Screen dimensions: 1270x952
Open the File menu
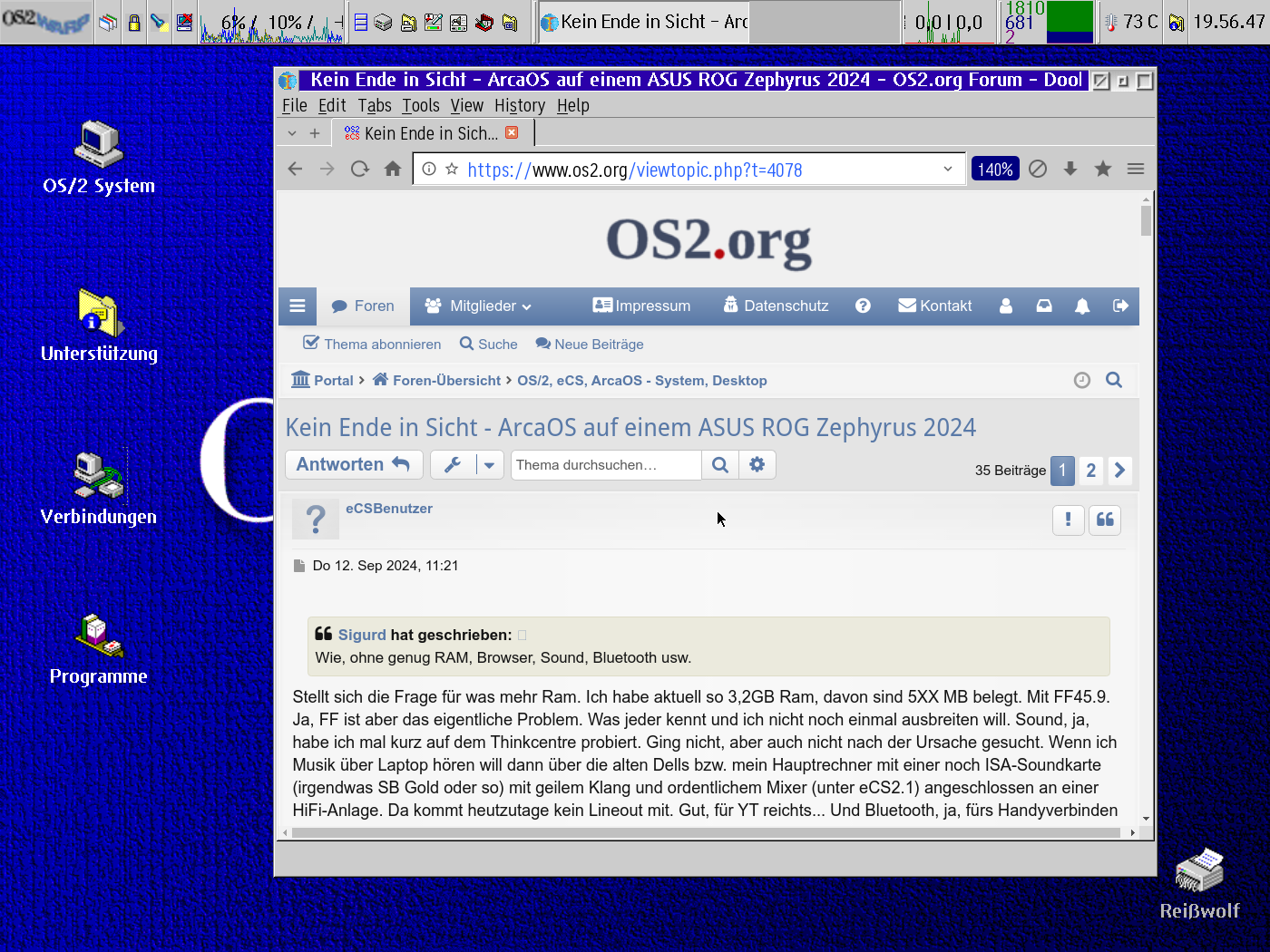[x=295, y=105]
